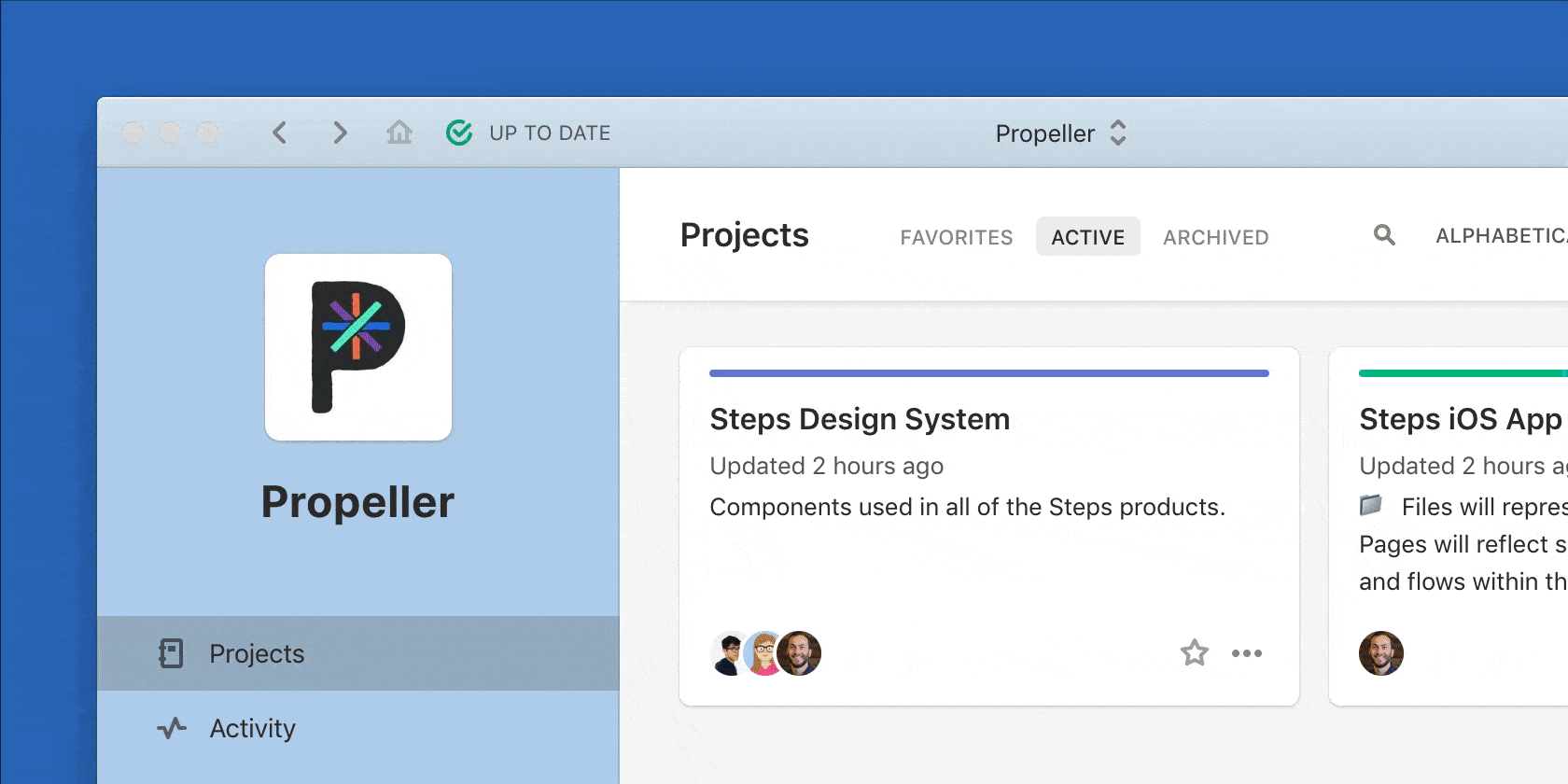
Task: Click the forward navigation arrow
Action: pyautogui.click(x=340, y=133)
